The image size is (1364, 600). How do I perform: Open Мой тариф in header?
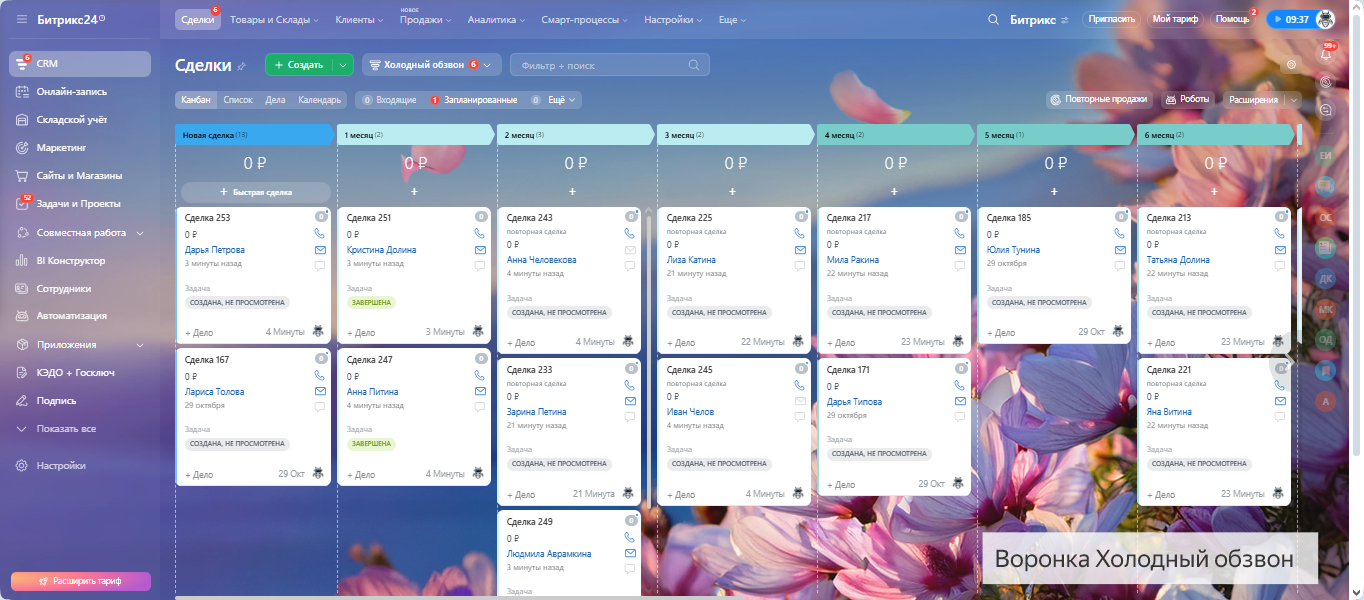pos(1175,19)
